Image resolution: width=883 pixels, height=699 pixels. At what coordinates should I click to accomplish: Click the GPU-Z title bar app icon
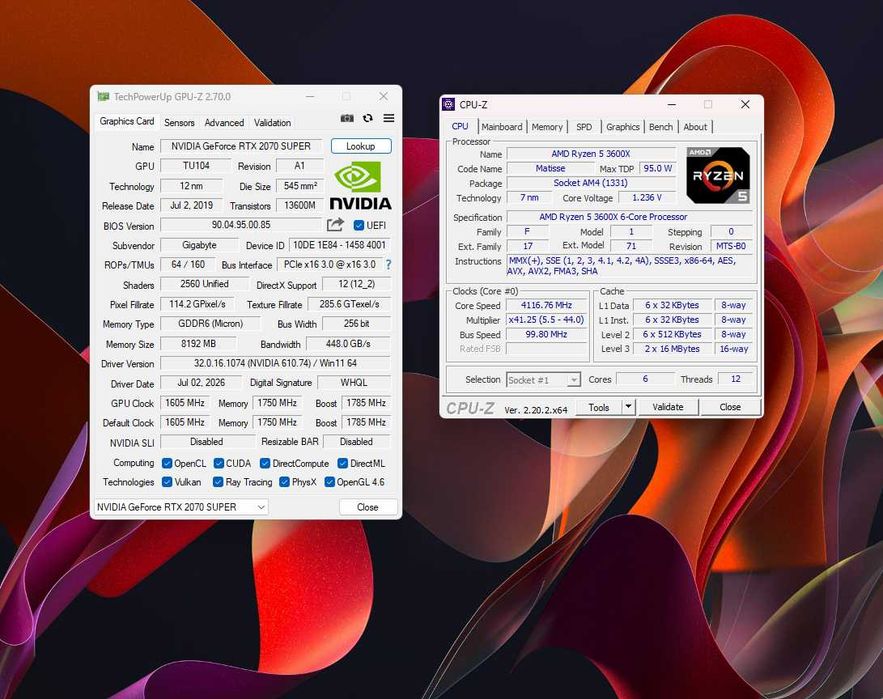[103, 96]
